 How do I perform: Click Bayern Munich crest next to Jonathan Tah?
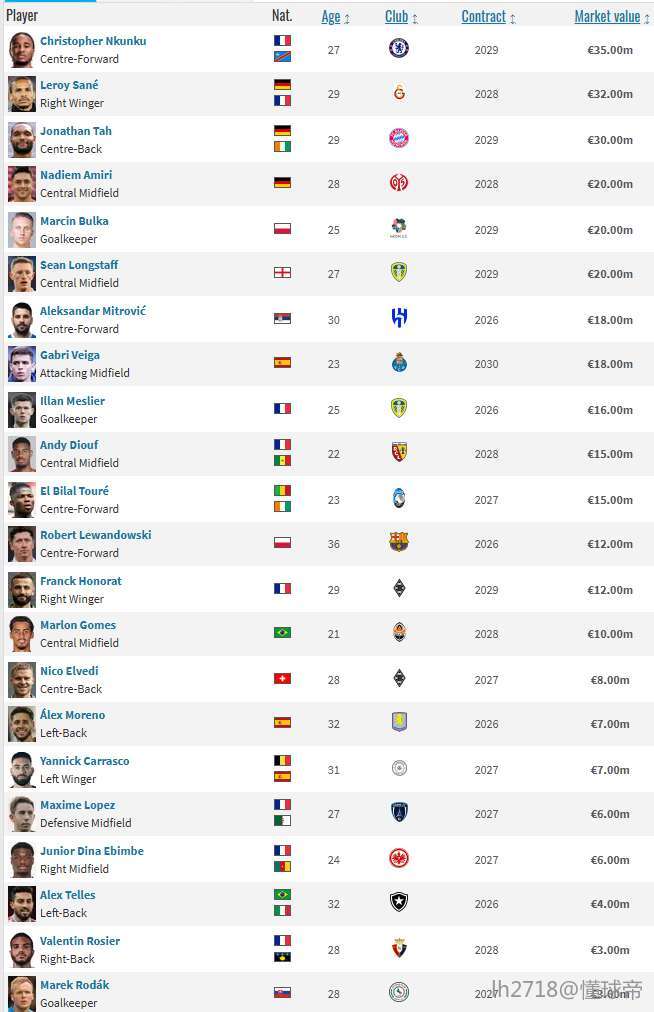pyautogui.click(x=399, y=138)
